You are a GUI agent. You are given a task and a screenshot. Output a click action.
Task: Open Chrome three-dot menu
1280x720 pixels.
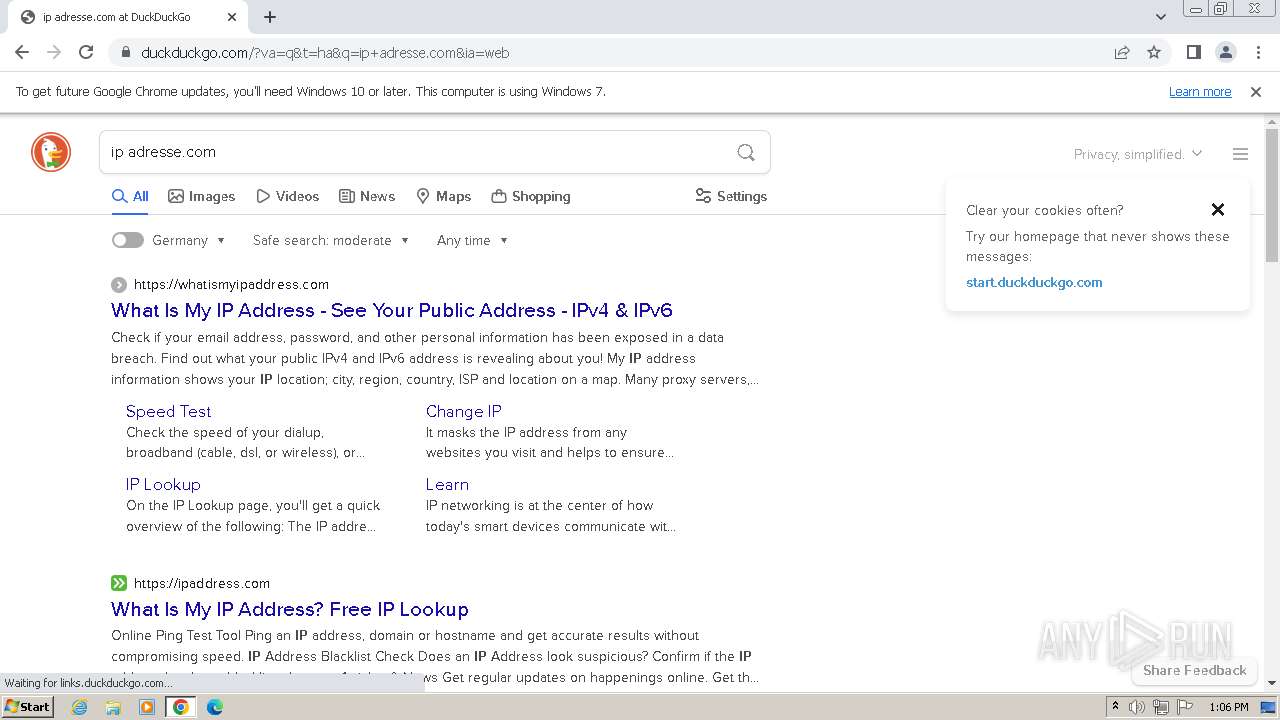(x=1258, y=52)
